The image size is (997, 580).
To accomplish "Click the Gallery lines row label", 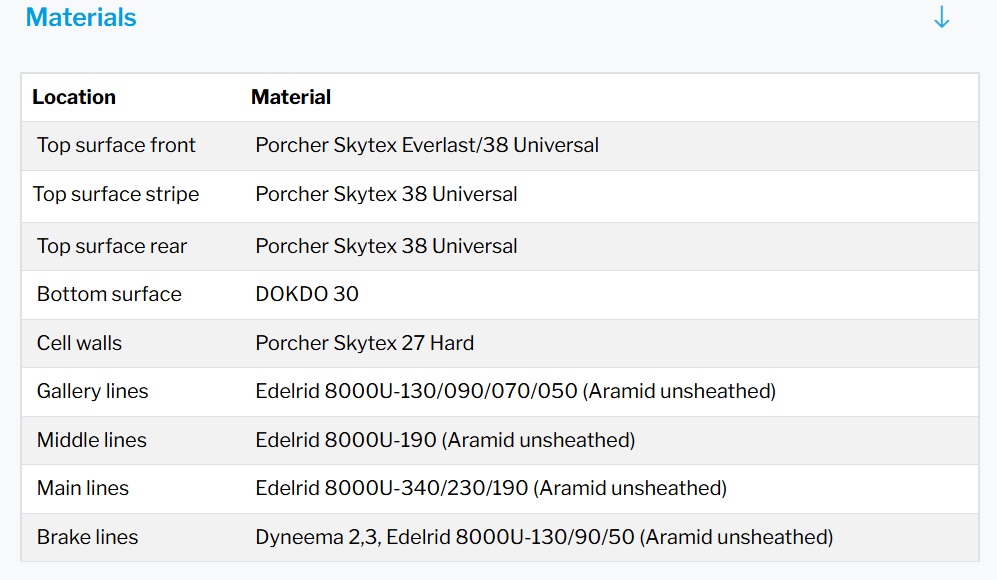I will tap(92, 391).
